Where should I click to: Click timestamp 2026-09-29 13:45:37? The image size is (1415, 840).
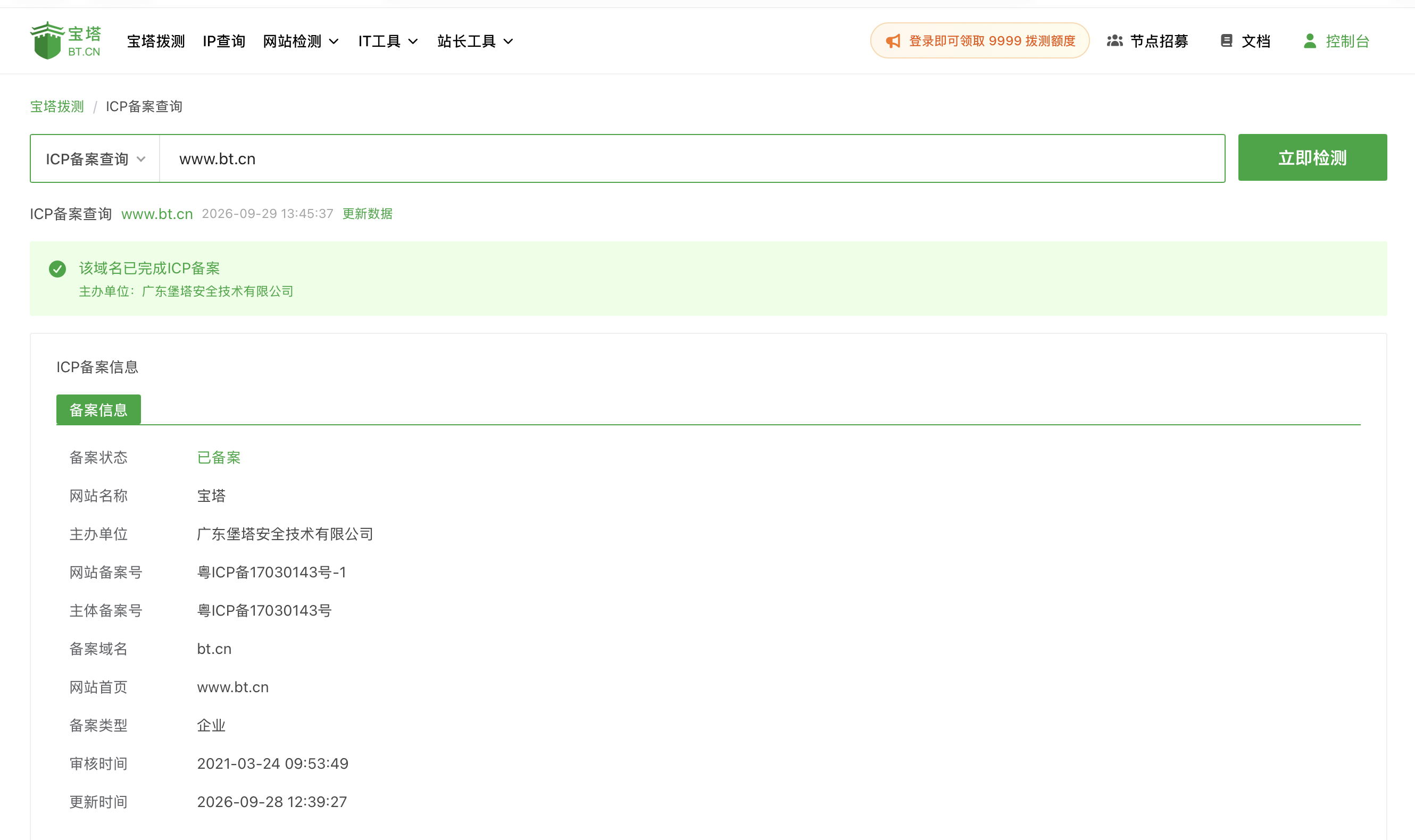[x=267, y=214]
